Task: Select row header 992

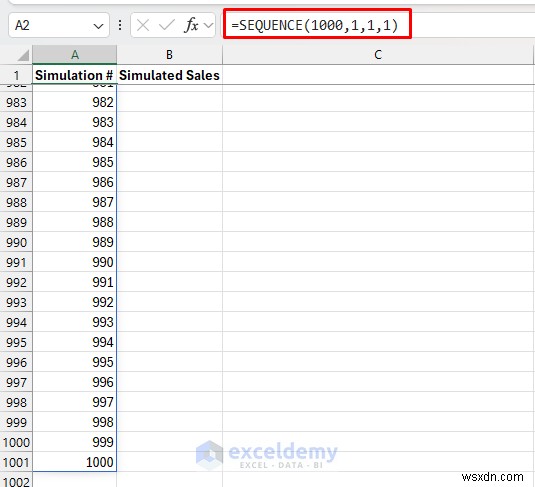Action: (x=16, y=282)
